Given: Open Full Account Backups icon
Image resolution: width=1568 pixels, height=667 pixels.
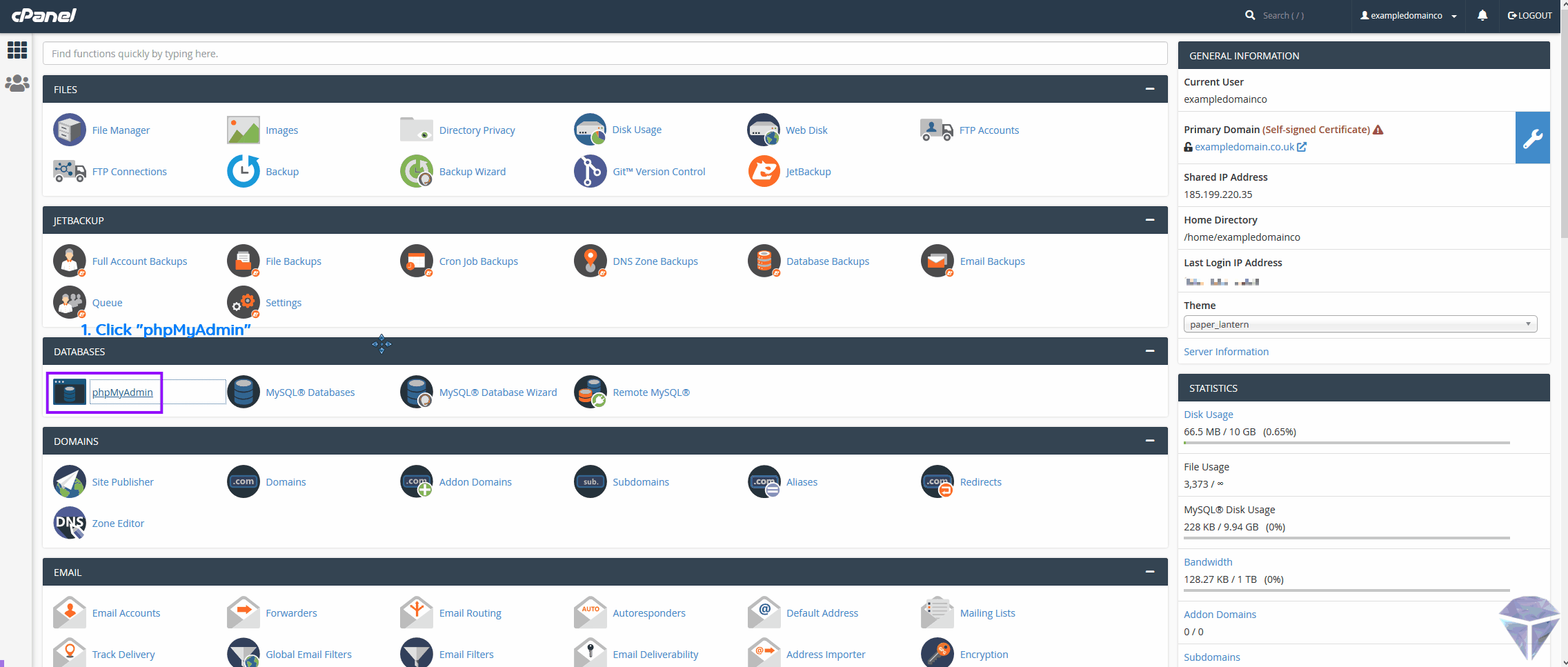Looking at the screenshot, I should [70, 261].
